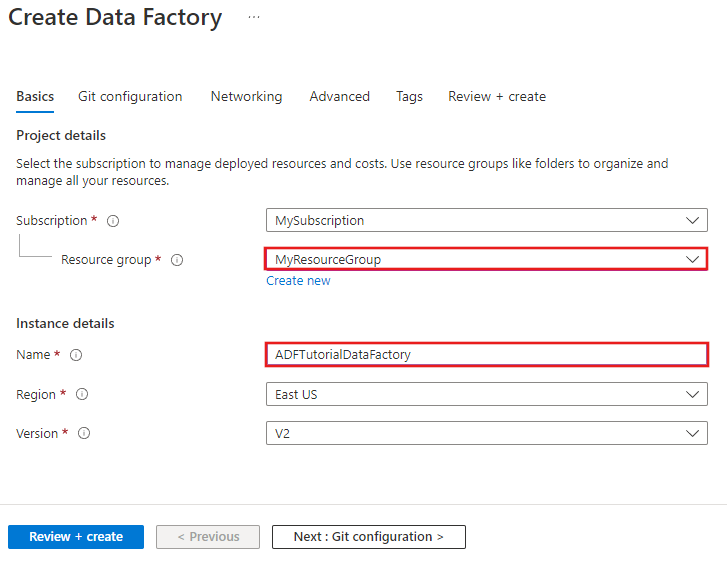Click the info icon next to Name
The height and width of the screenshot is (561, 727).
[x=76, y=355]
